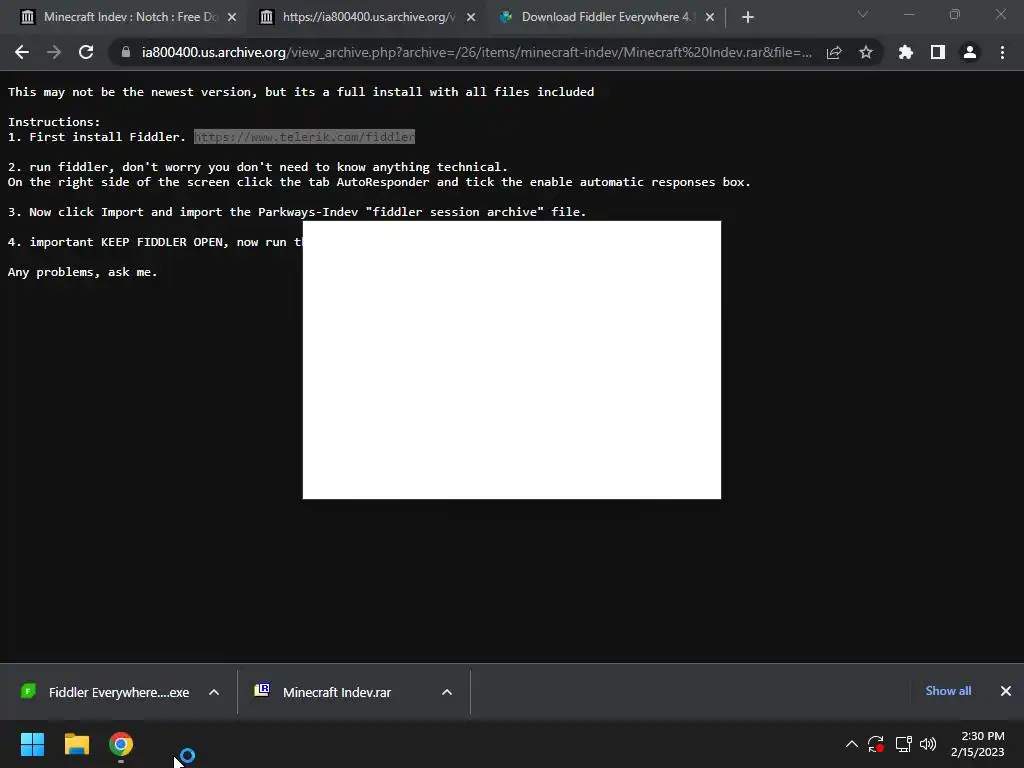
Task: Expand Fiddler Everywhere download options
Action: tap(214, 692)
